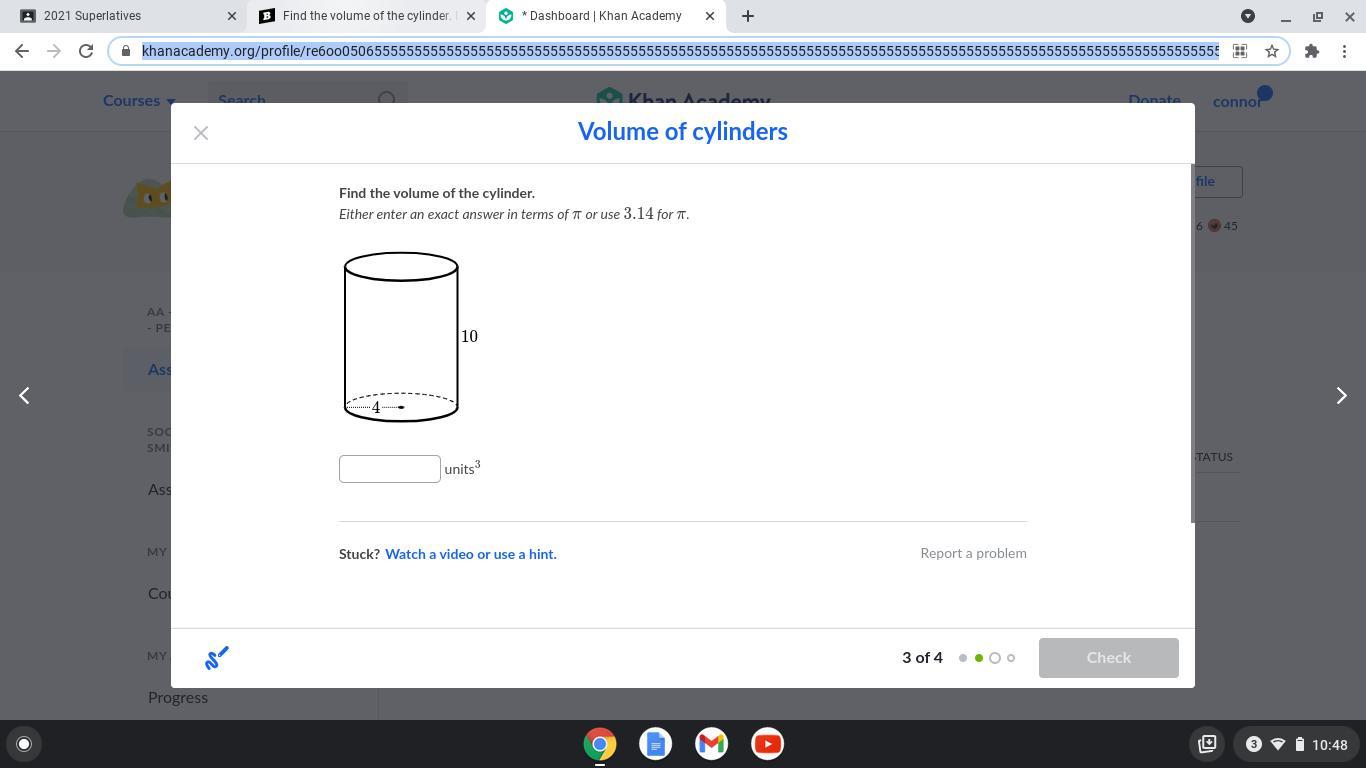View the site lock security icon
Viewport: 1366px width, 768px height.
tap(126, 51)
